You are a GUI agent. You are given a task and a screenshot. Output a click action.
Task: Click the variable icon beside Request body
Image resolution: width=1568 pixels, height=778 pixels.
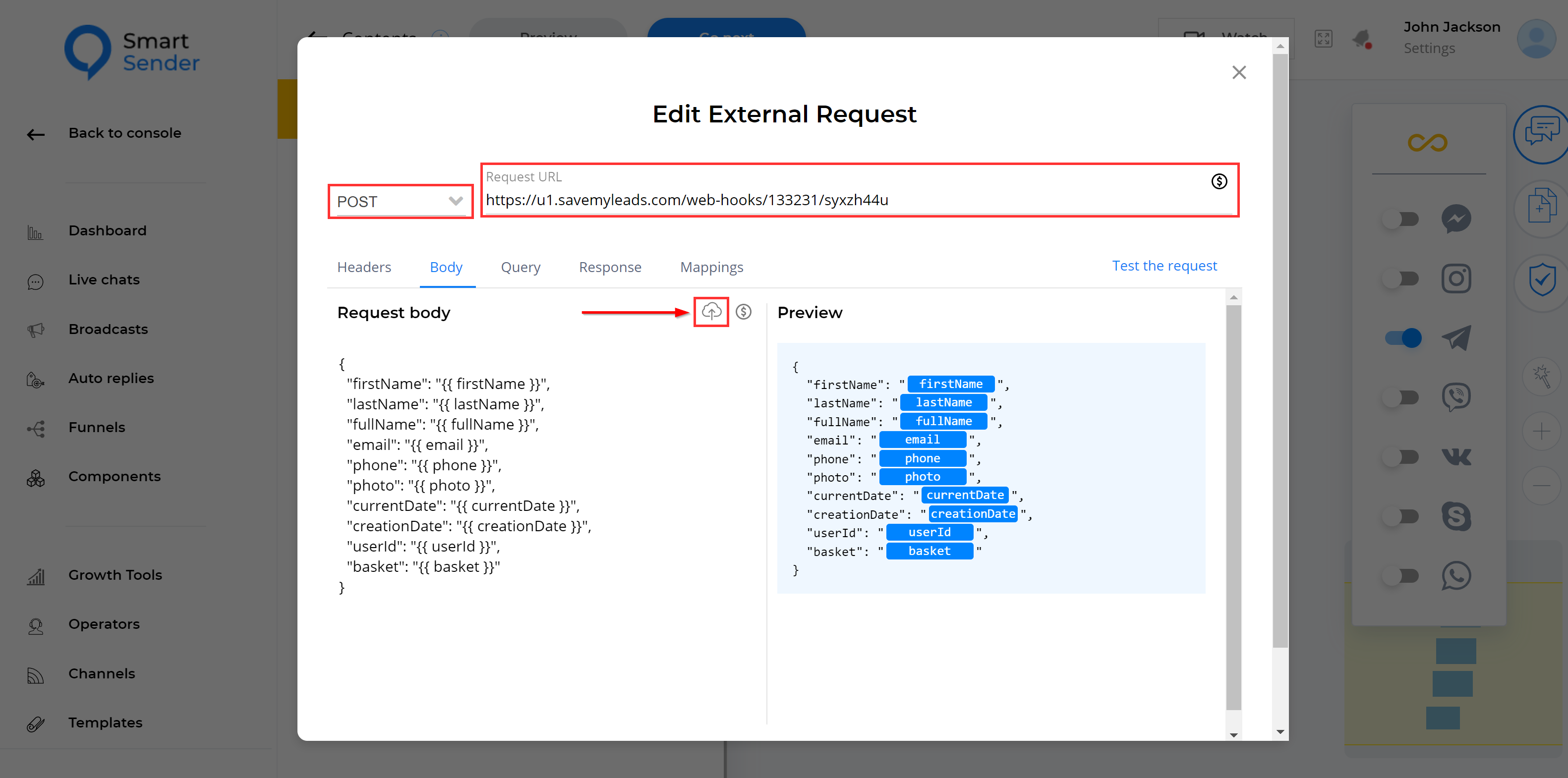pyautogui.click(x=743, y=311)
